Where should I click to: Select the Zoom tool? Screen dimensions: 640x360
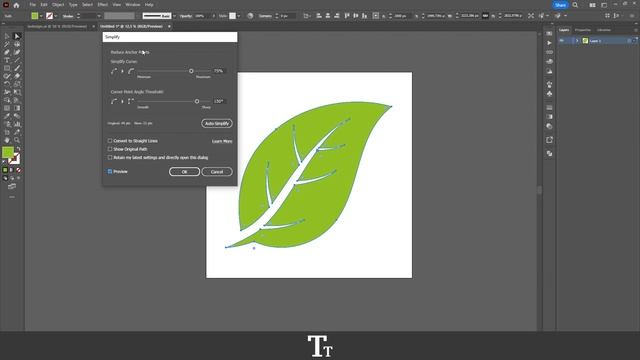[17, 140]
